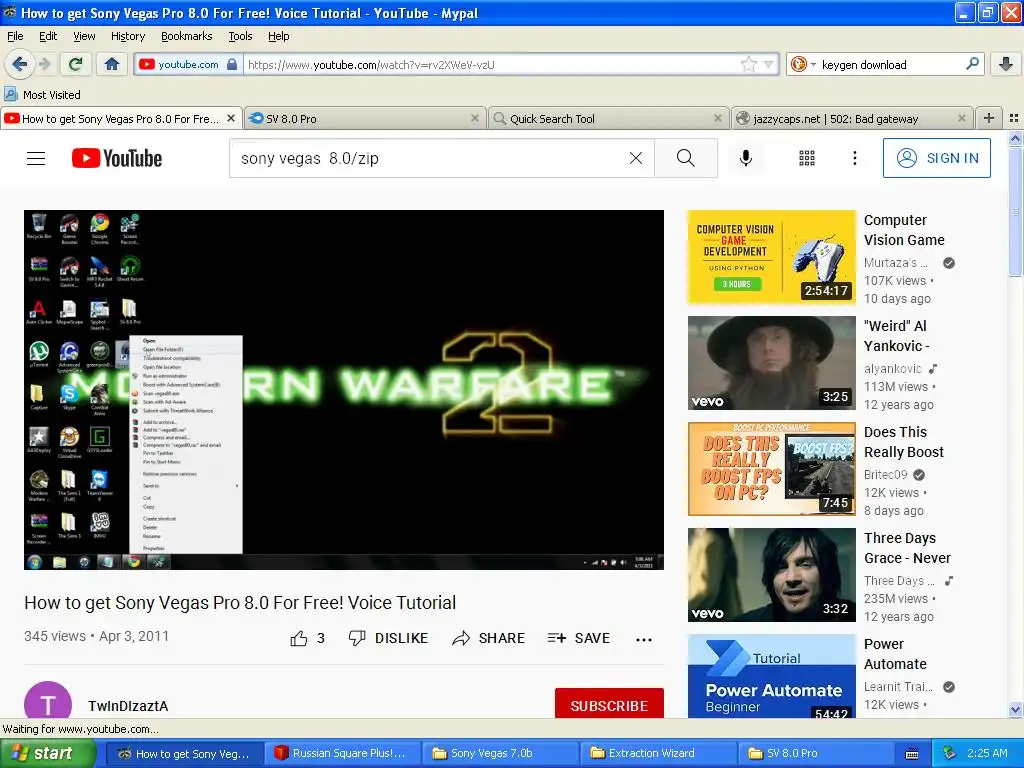The width and height of the screenshot is (1024, 768).
Task: Click the SIGN IN button
Action: pyautogui.click(x=936, y=158)
